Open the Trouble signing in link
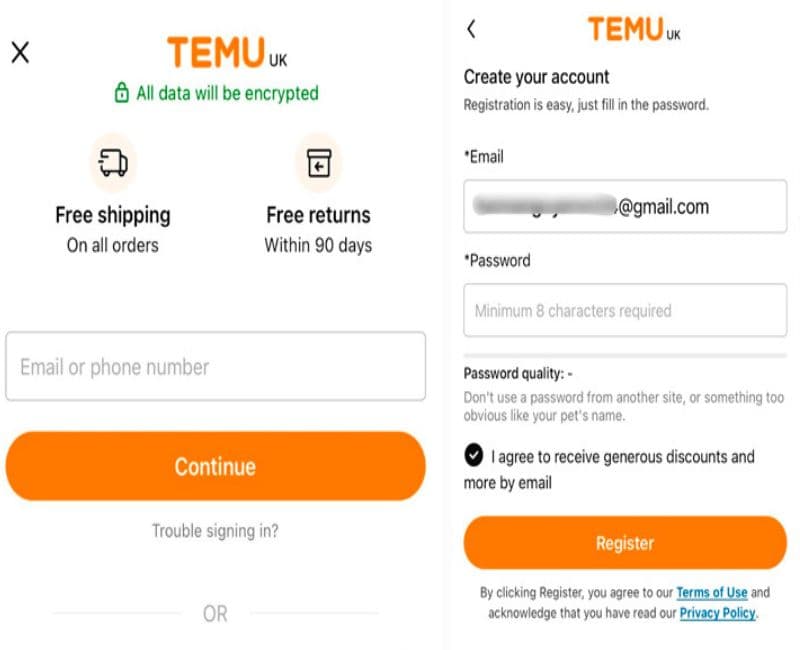Screen dimensions: 800x650 [215, 530]
